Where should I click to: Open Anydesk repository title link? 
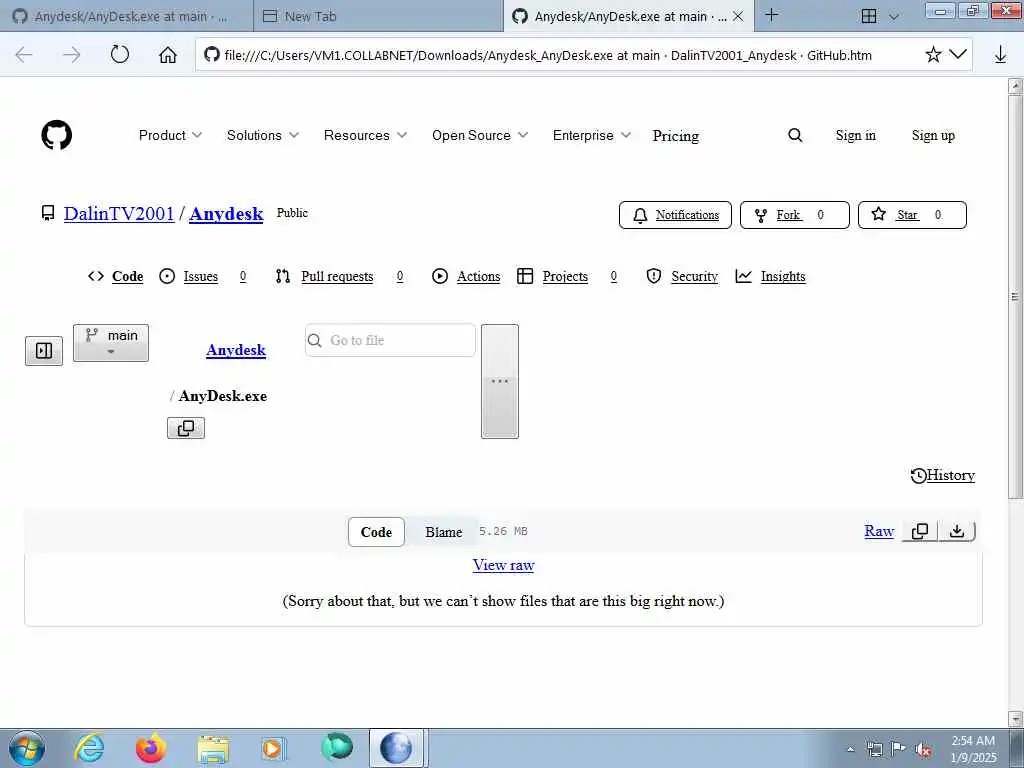point(226,214)
